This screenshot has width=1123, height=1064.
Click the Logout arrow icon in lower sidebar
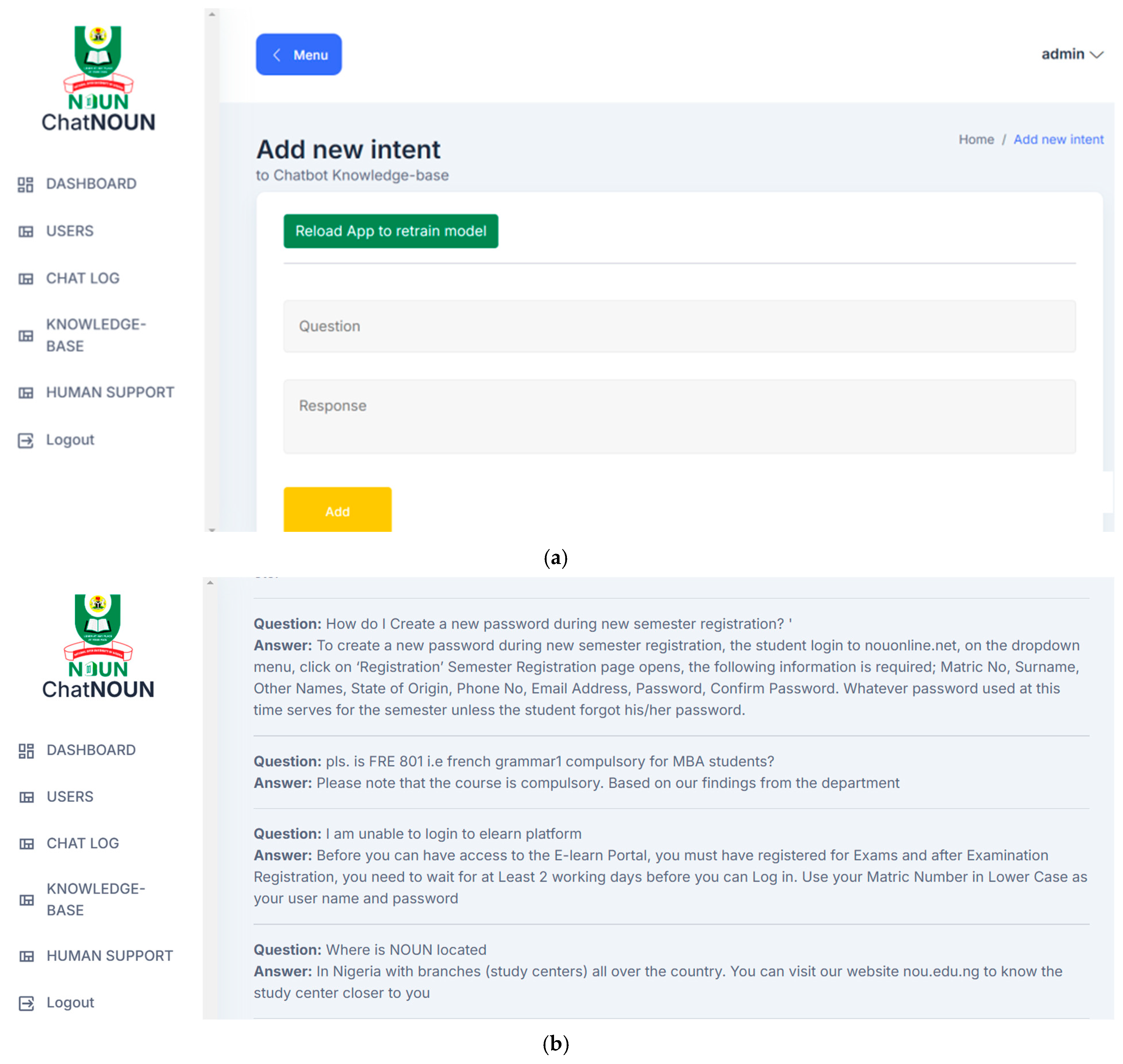[x=26, y=1003]
